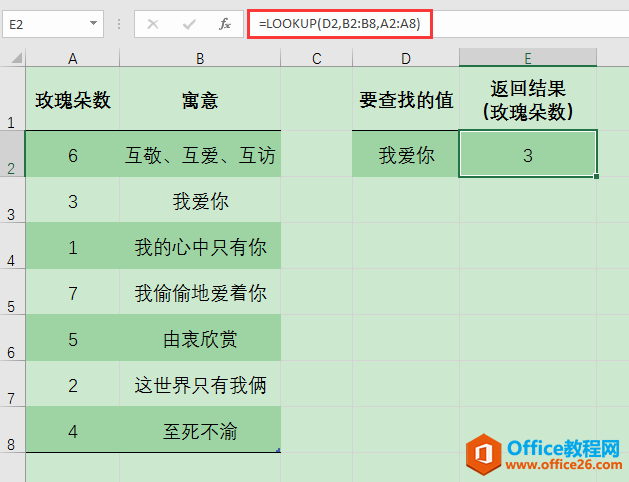The height and width of the screenshot is (482, 629).
Task: Expand the Name Box dropdown arrow
Action: point(93,24)
